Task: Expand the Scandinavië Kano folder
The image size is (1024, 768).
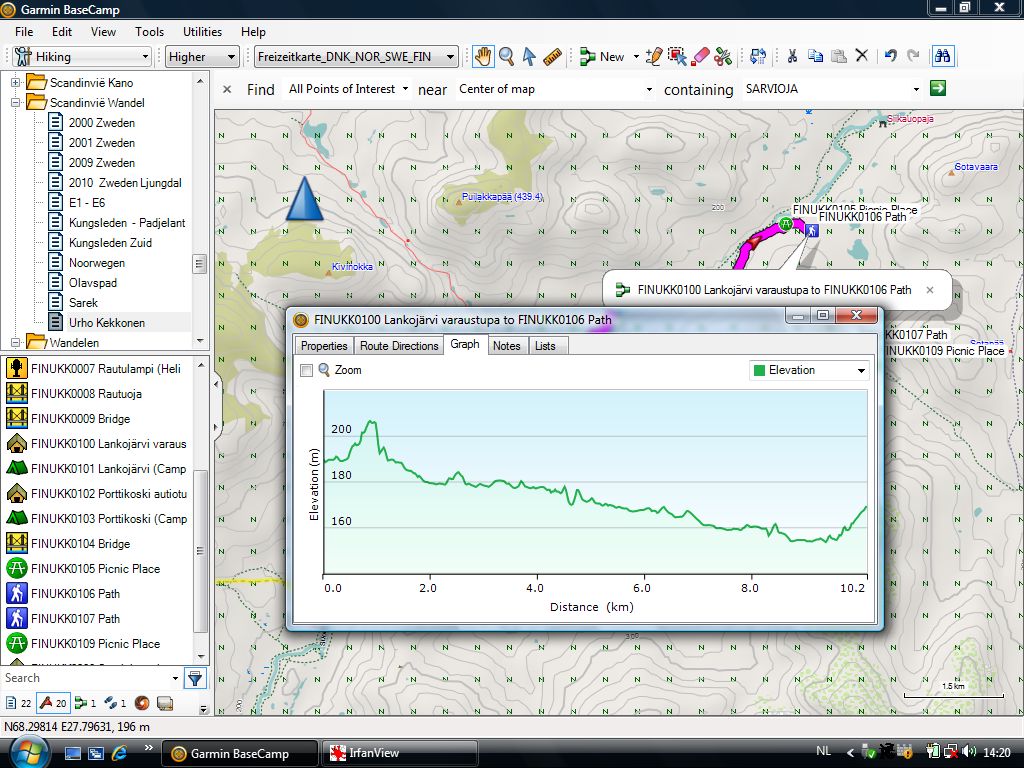Action: tap(16, 83)
